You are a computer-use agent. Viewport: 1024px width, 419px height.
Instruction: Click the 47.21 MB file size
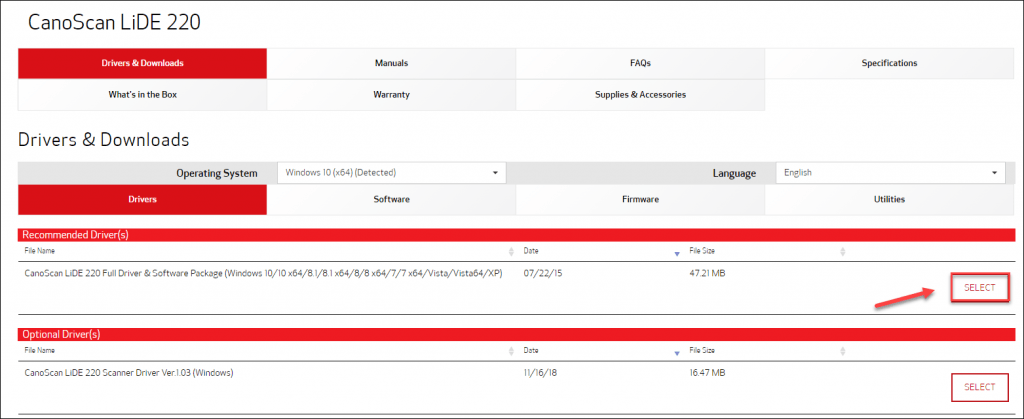pos(707,273)
